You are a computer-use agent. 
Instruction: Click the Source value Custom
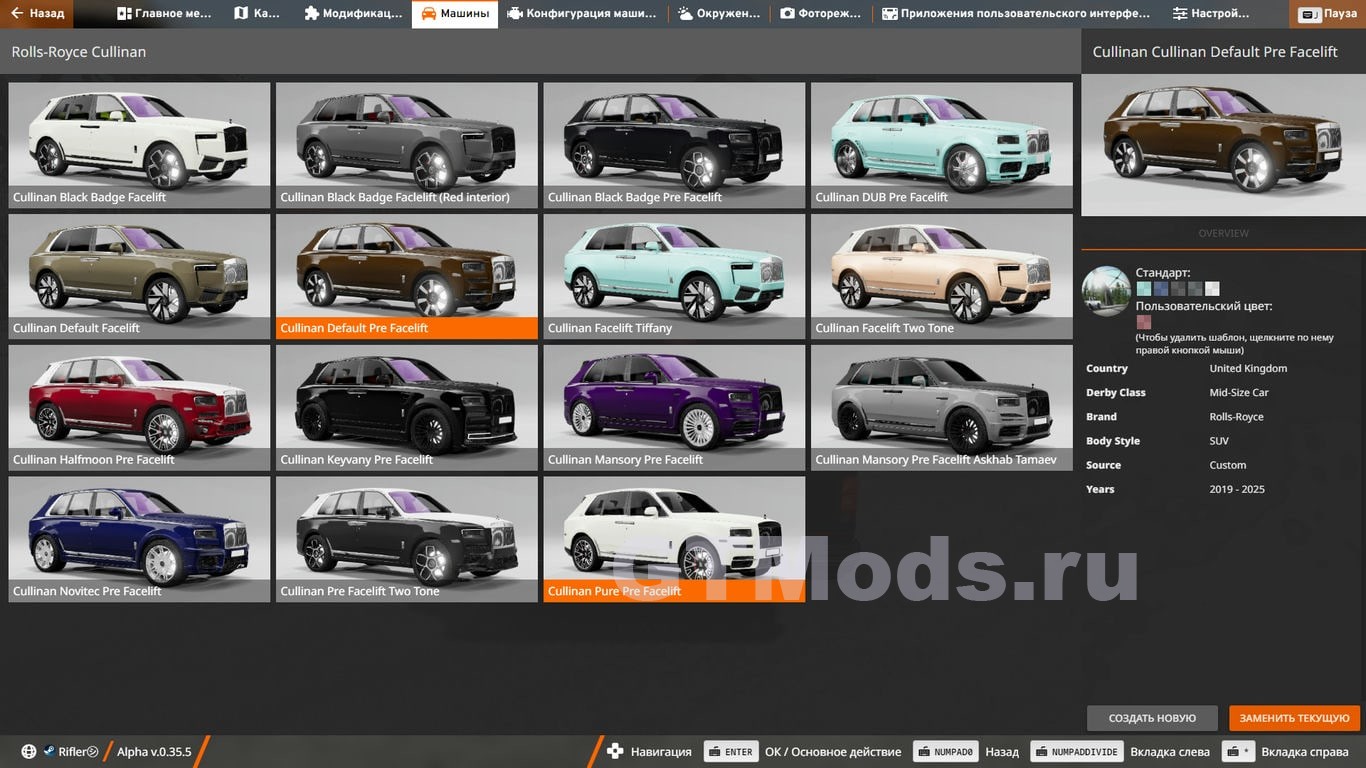coord(1228,465)
